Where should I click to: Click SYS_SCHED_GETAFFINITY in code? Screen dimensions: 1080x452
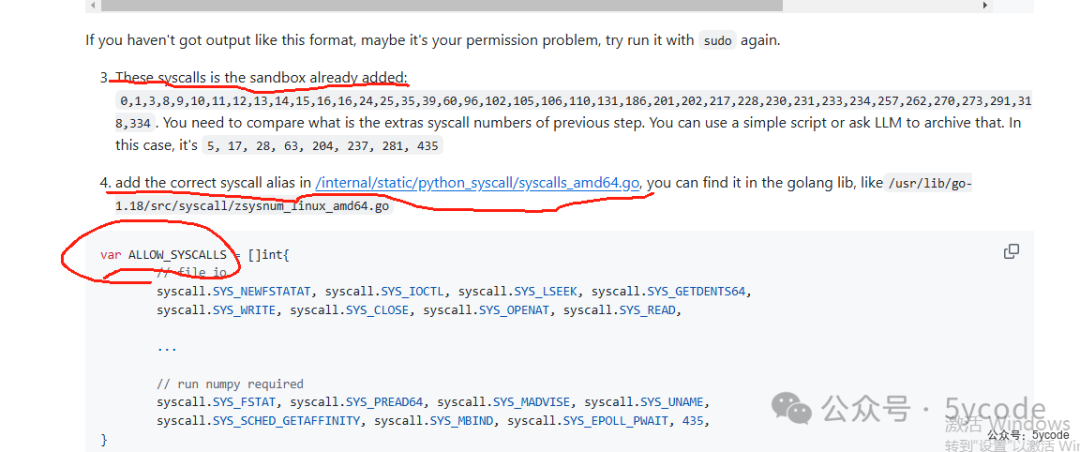(x=287, y=420)
